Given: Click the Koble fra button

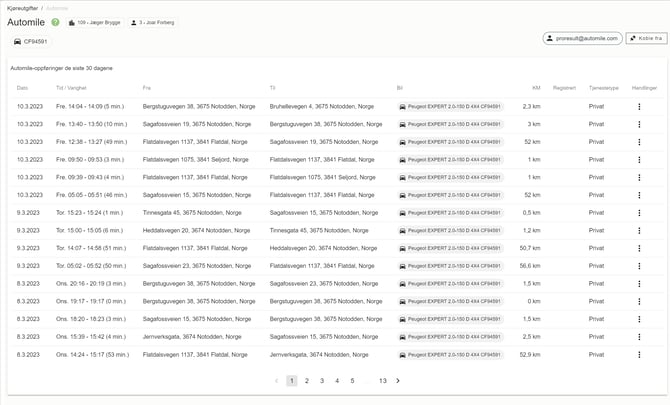Looking at the screenshot, I should [x=646, y=38].
